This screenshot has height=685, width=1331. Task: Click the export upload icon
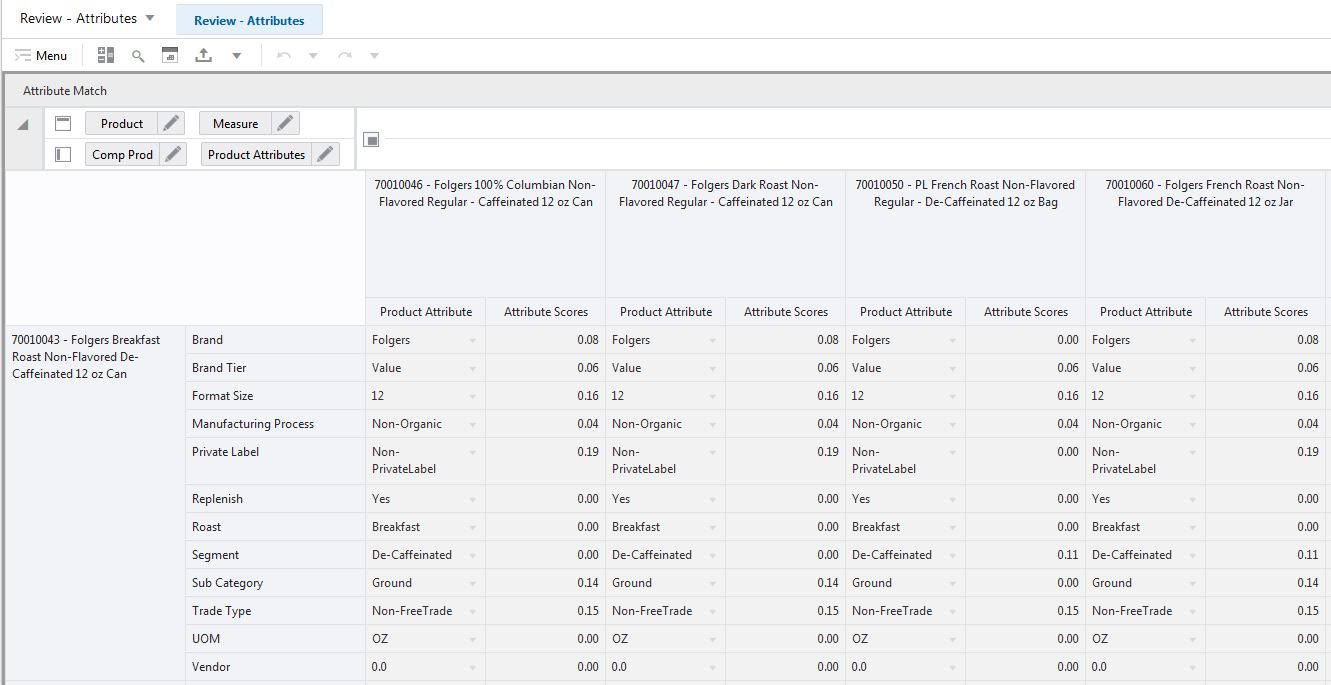tap(203, 56)
